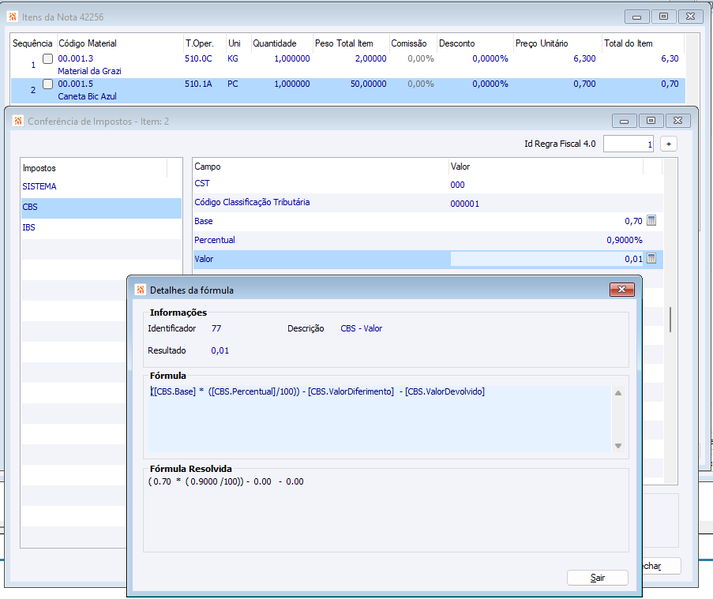The width and height of the screenshot is (713, 599).
Task: Click the value 000001
Action: click(465, 204)
